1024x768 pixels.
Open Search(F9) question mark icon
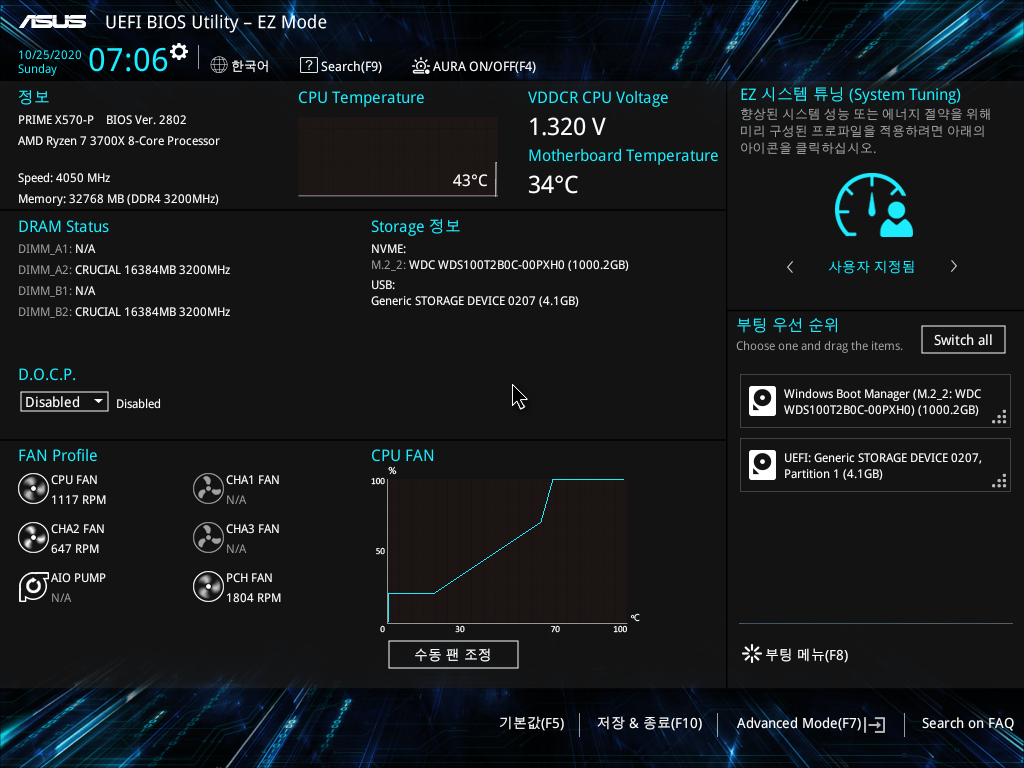pyautogui.click(x=308, y=65)
